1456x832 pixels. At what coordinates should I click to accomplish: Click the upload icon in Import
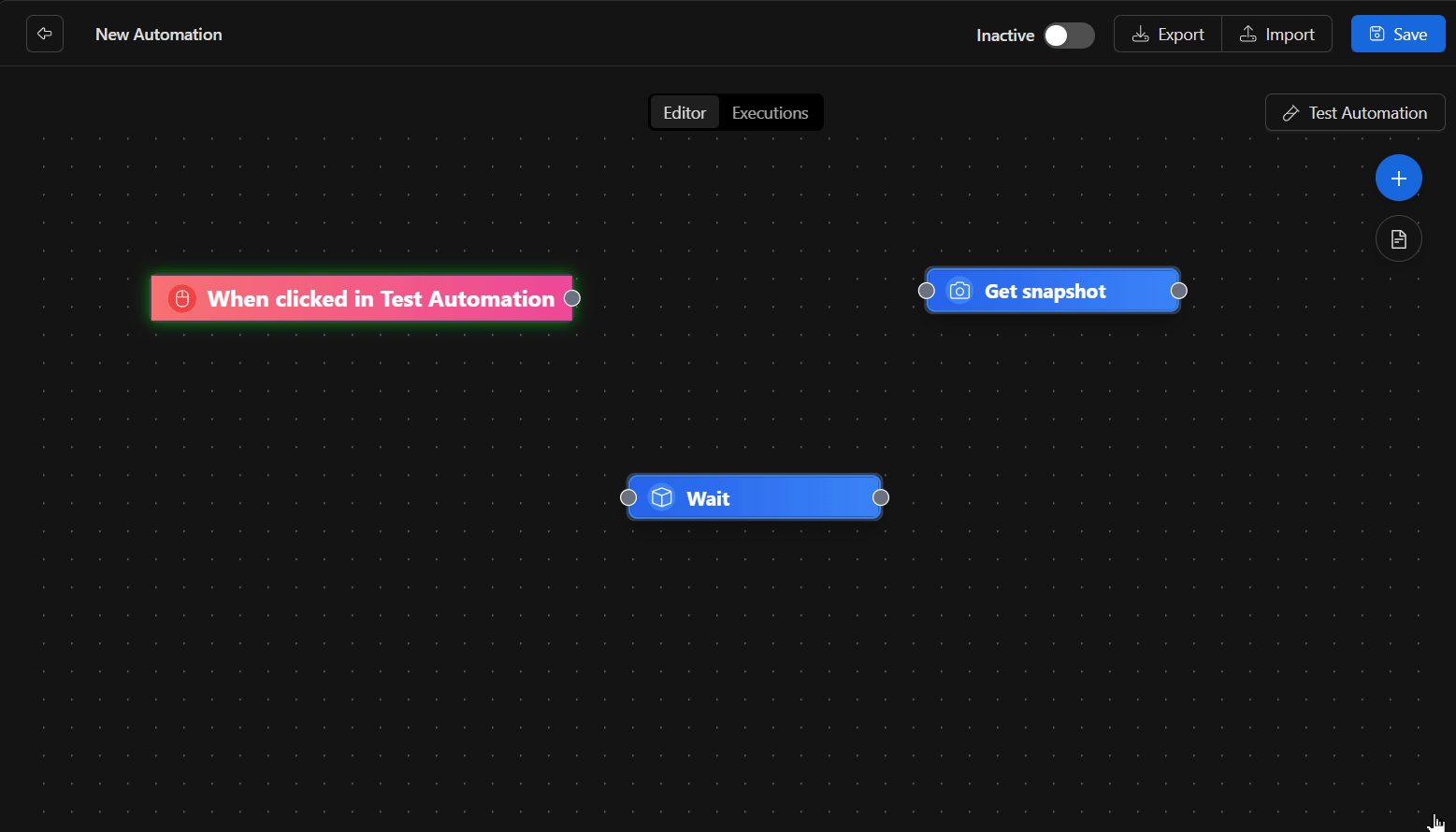(x=1247, y=34)
